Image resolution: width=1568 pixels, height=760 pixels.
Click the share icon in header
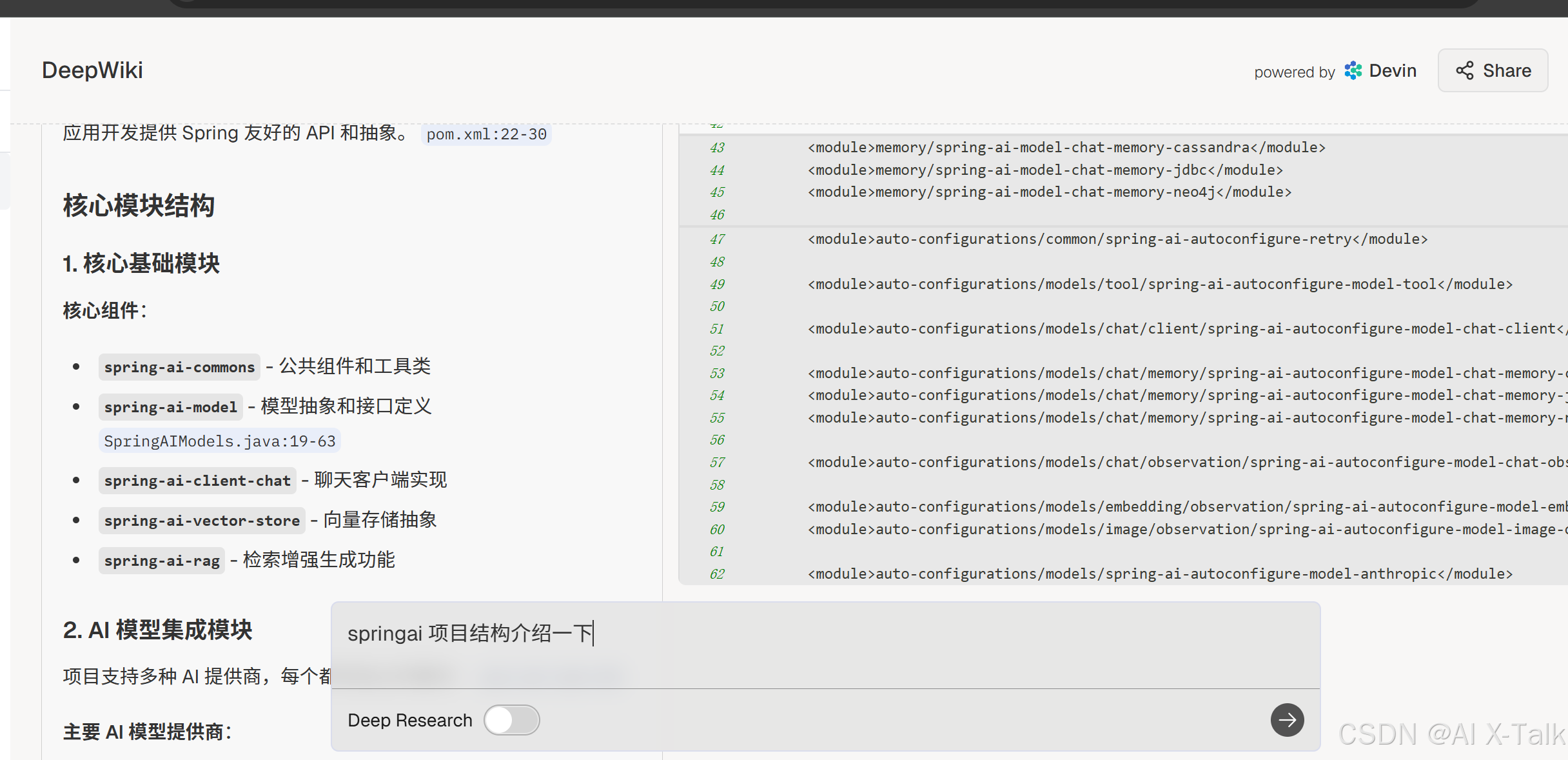(x=1464, y=71)
